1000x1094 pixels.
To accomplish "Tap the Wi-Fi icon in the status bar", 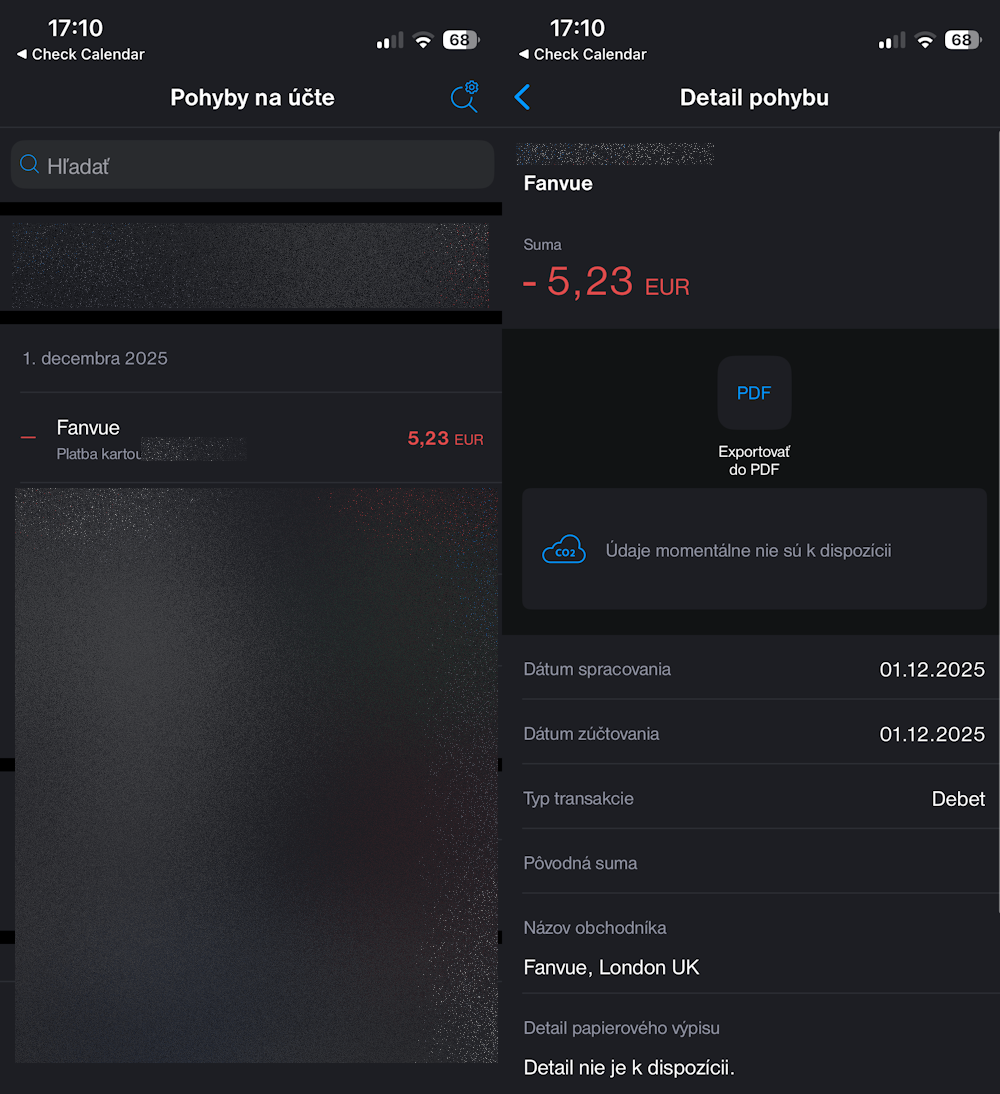I will 423,40.
